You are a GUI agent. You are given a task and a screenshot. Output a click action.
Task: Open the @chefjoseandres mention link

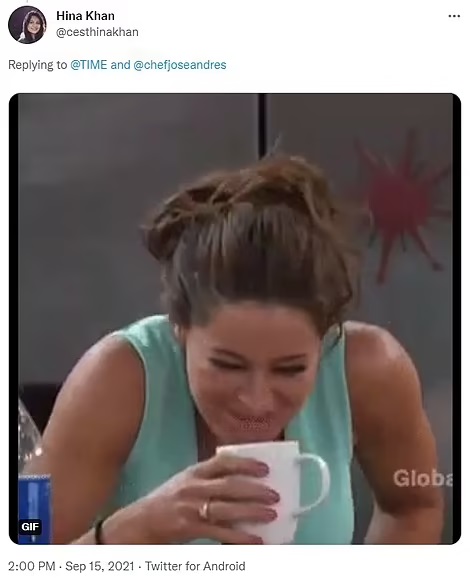pyautogui.click(x=180, y=65)
